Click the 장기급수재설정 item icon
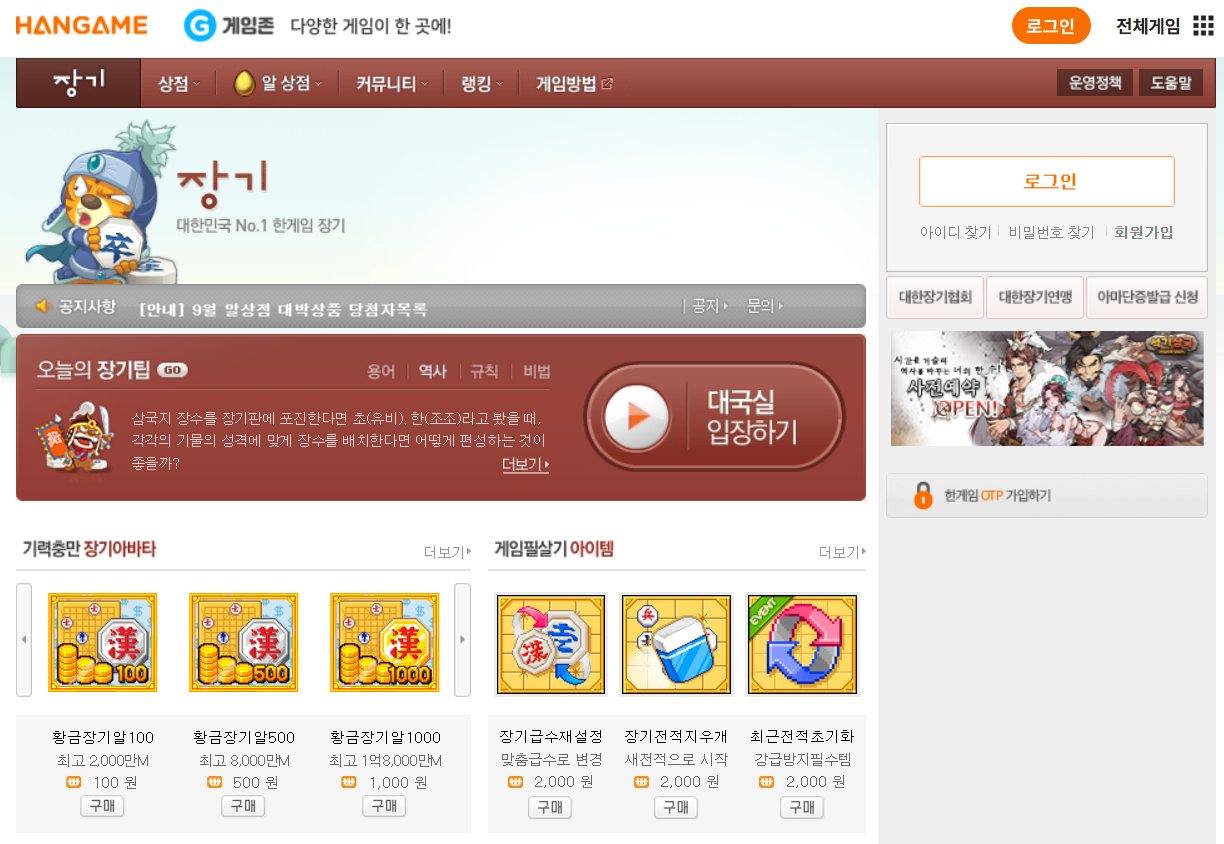 551,644
